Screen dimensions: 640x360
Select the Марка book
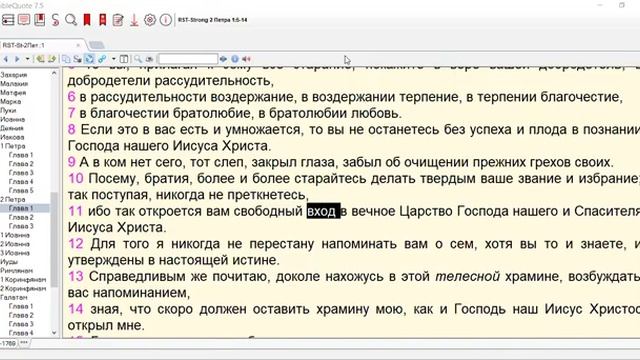coord(11,102)
